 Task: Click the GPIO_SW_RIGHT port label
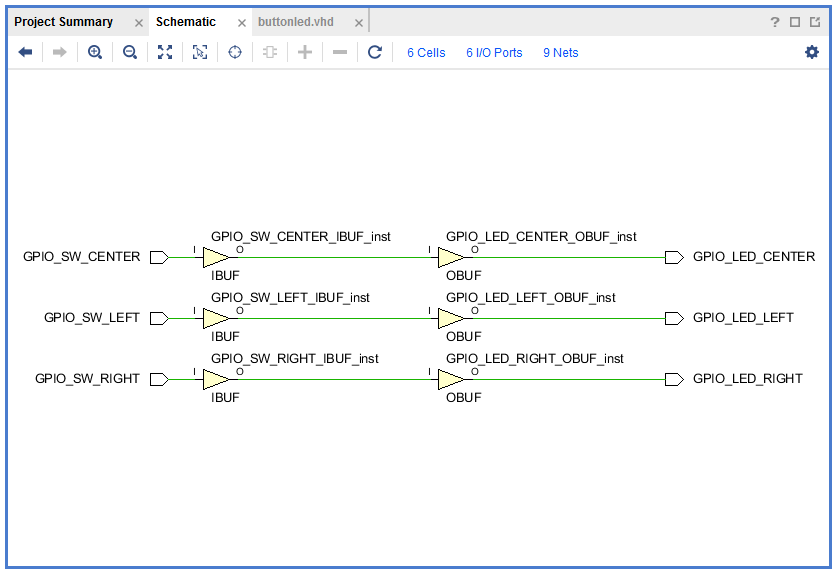(x=87, y=379)
